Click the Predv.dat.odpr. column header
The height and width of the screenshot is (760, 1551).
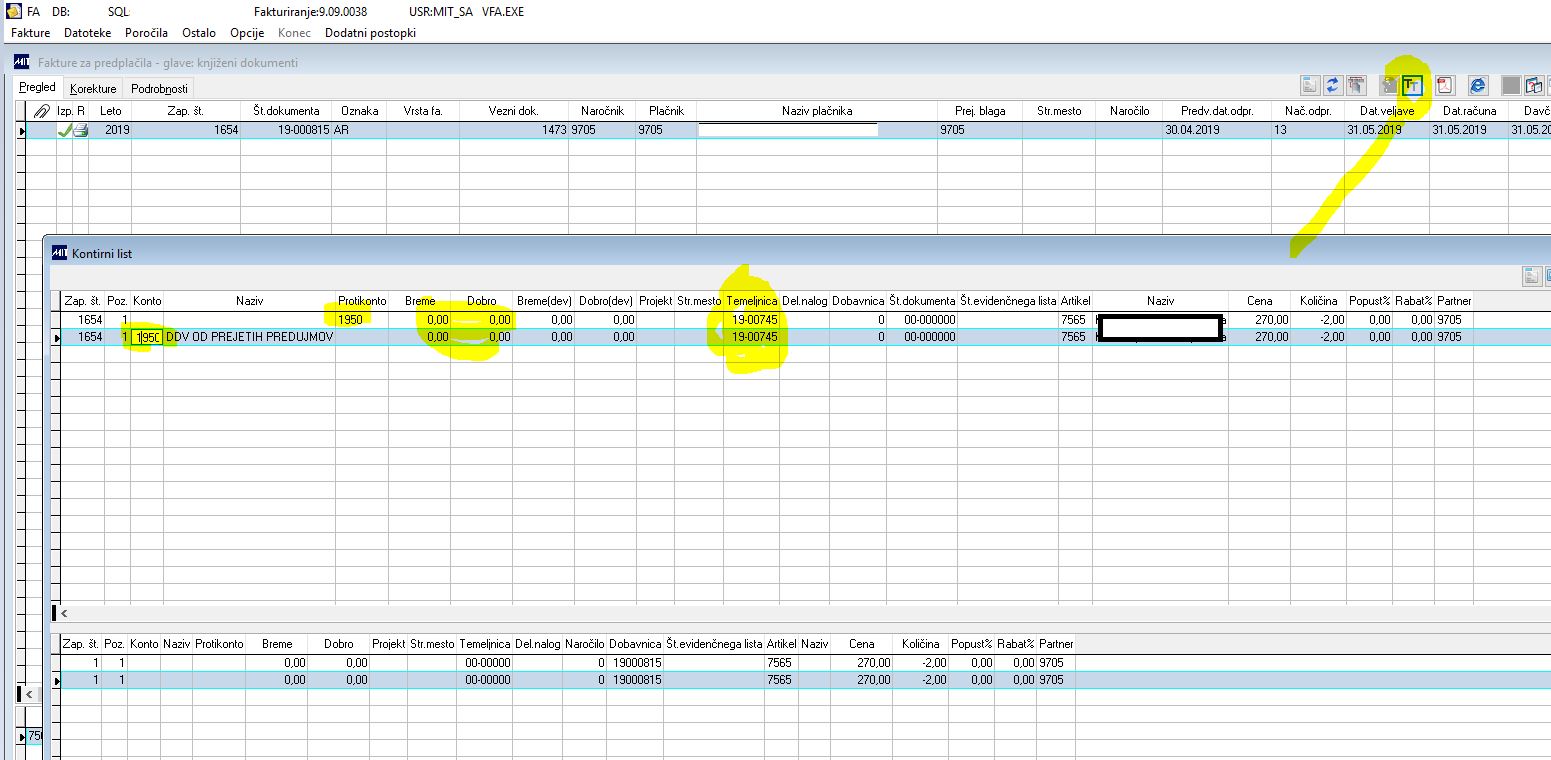[1217, 111]
